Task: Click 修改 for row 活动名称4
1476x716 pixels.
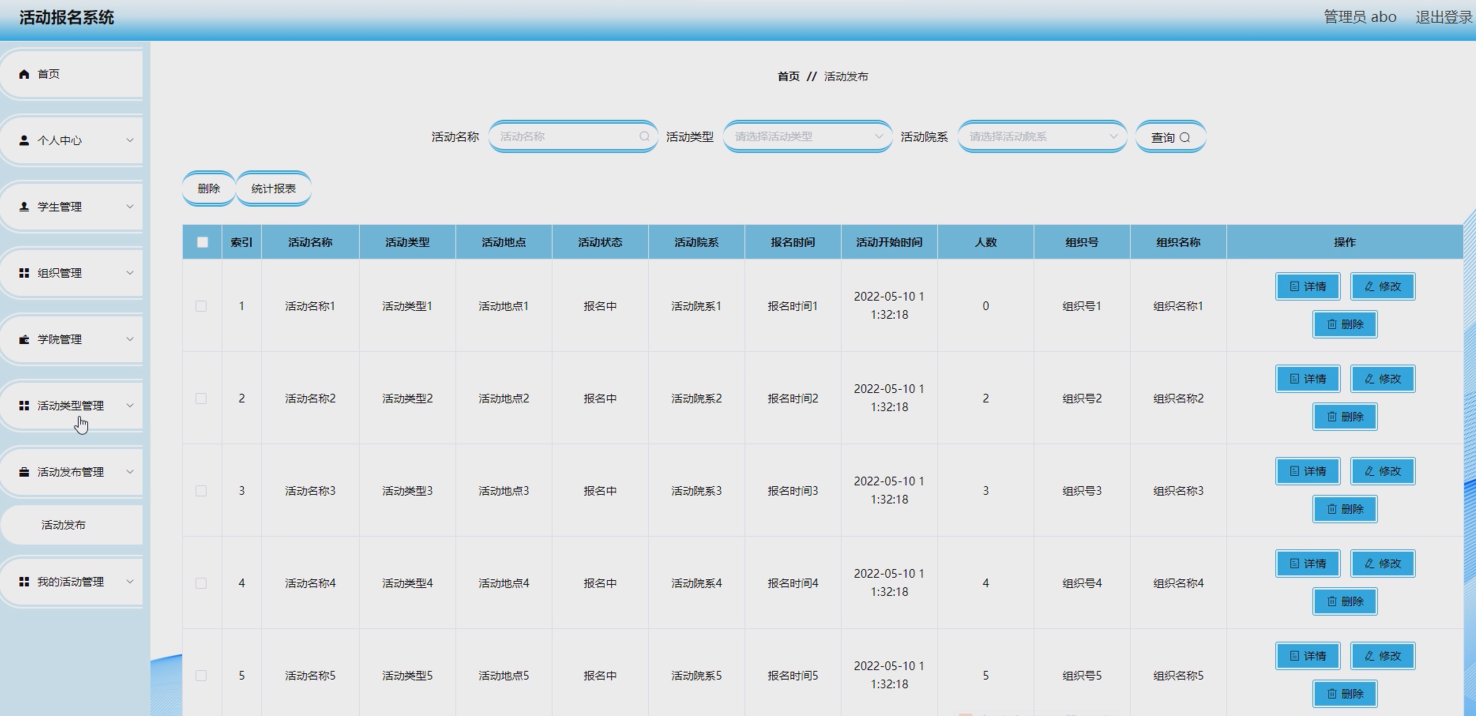Action: point(1383,564)
